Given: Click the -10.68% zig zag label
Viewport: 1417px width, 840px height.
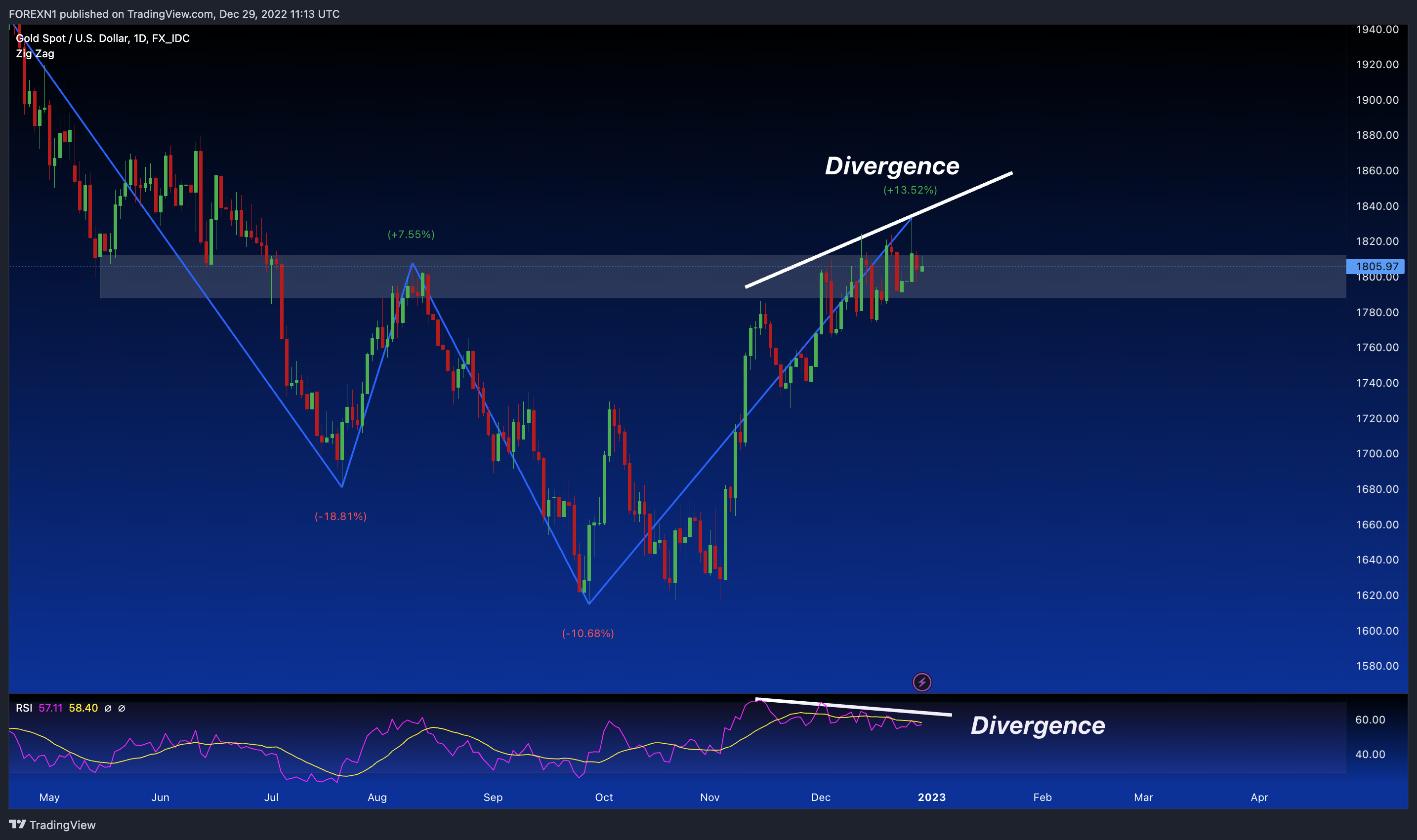Looking at the screenshot, I should [588, 634].
